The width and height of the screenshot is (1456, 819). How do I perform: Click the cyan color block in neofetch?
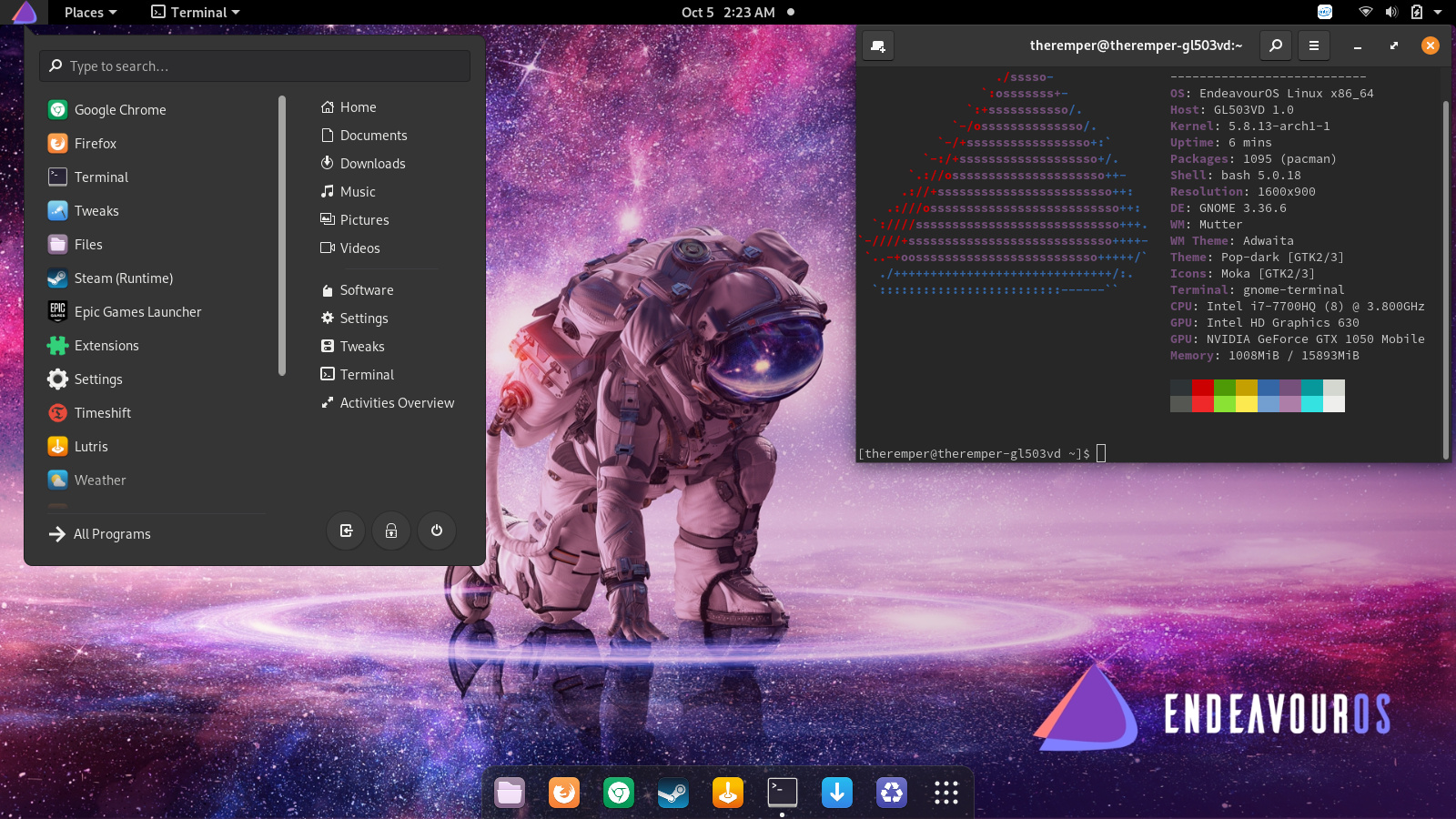(1311, 396)
